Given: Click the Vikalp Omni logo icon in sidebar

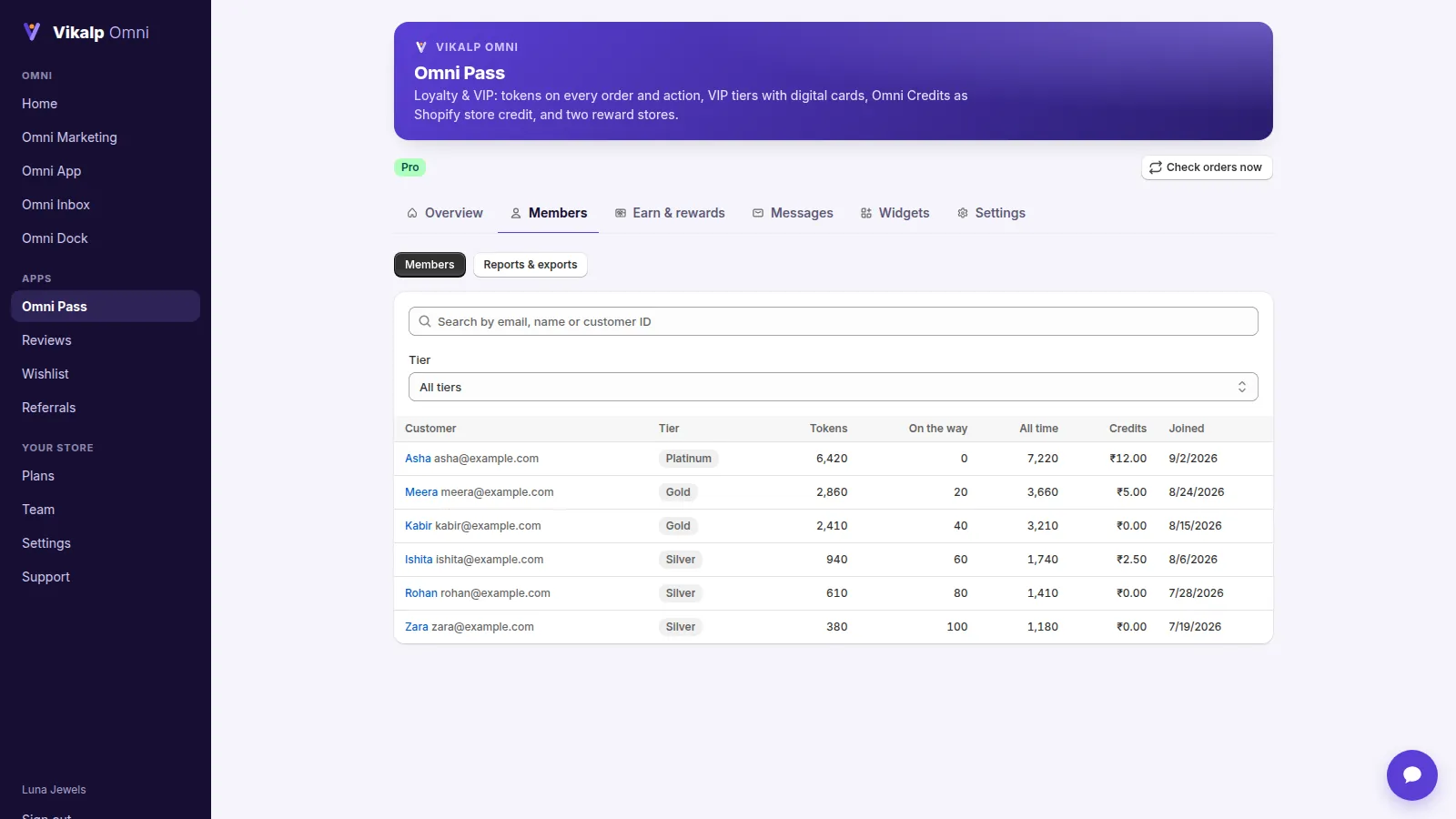Looking at the screenshot, I should point(32,32).
